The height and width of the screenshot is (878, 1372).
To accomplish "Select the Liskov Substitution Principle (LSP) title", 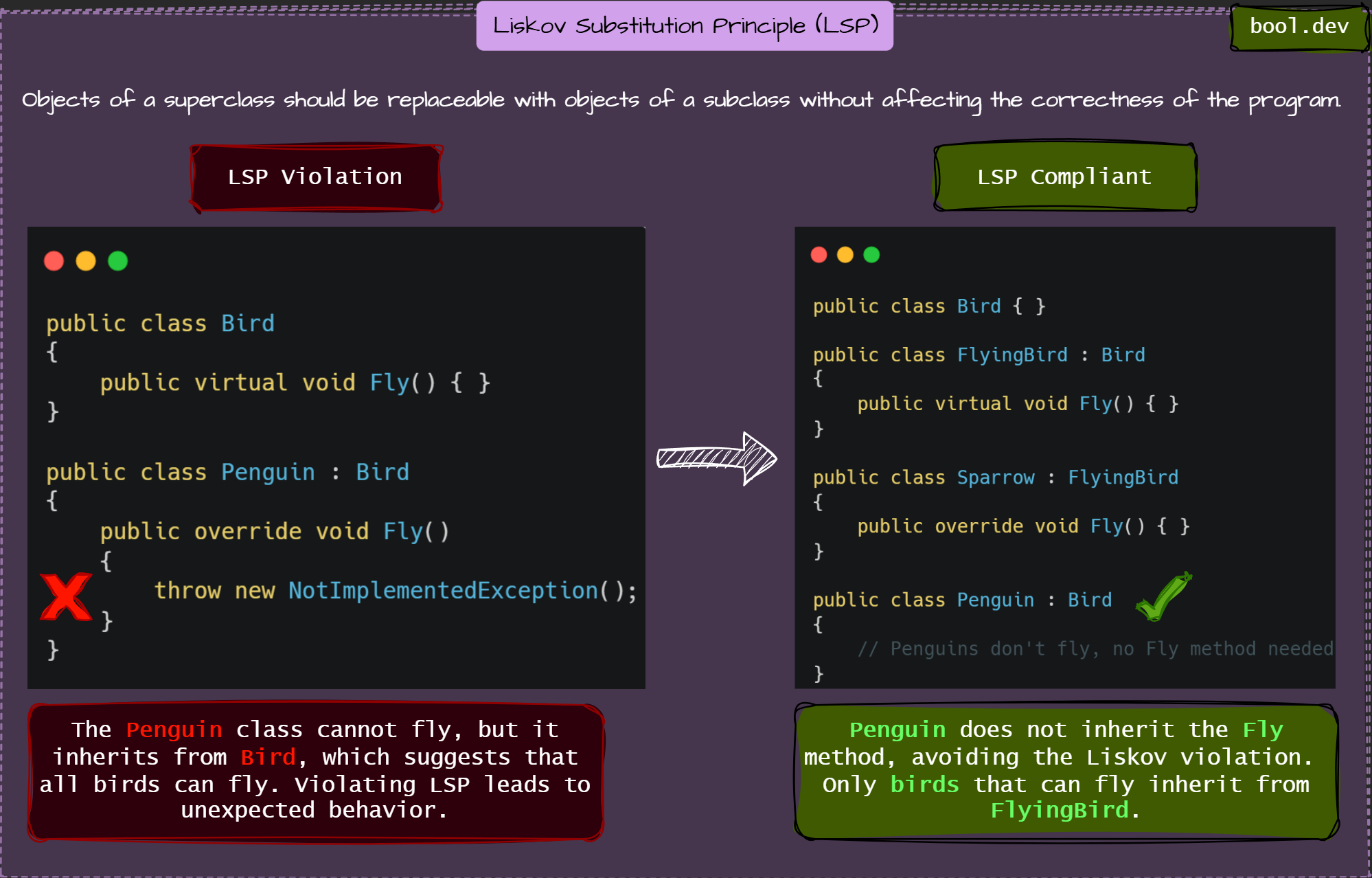I will [685, 25].
